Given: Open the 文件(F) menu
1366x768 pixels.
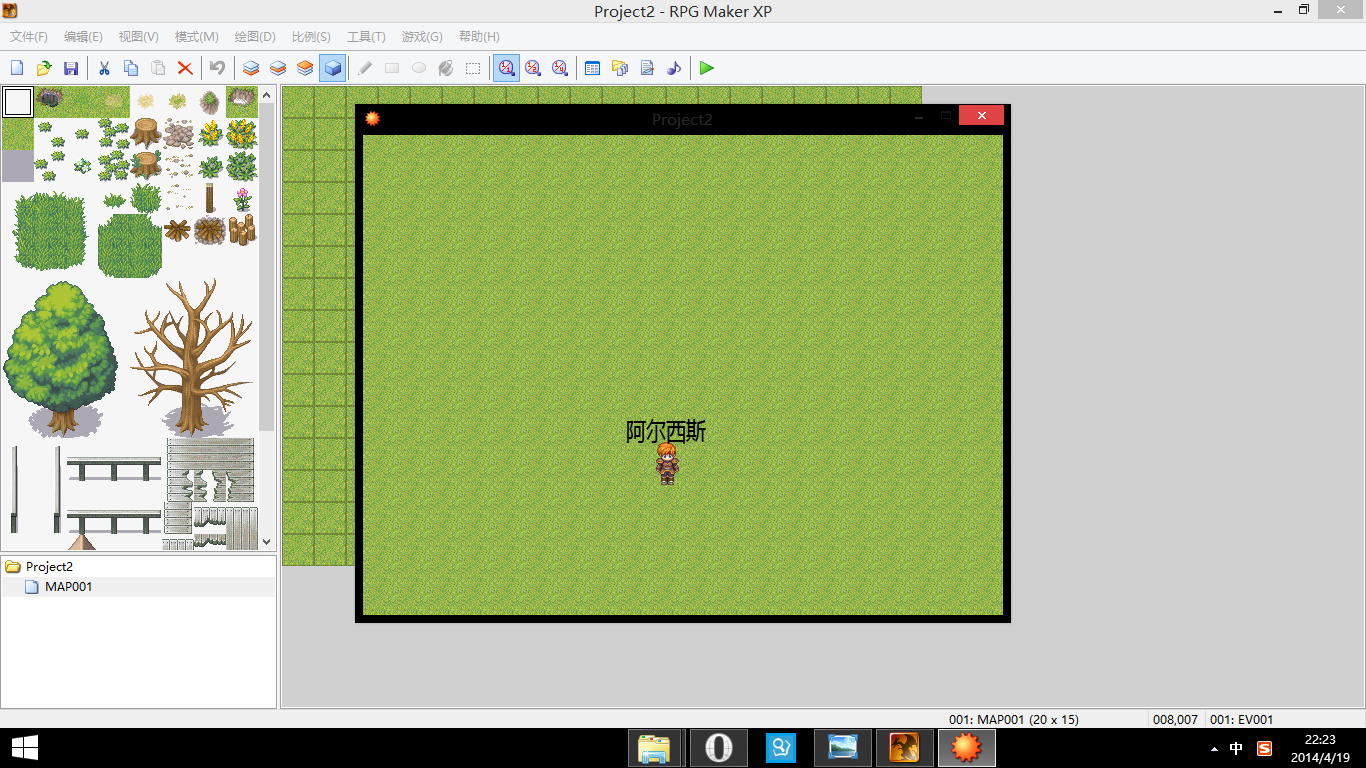Looking at the screenshot, I should [x=29, y=37].
